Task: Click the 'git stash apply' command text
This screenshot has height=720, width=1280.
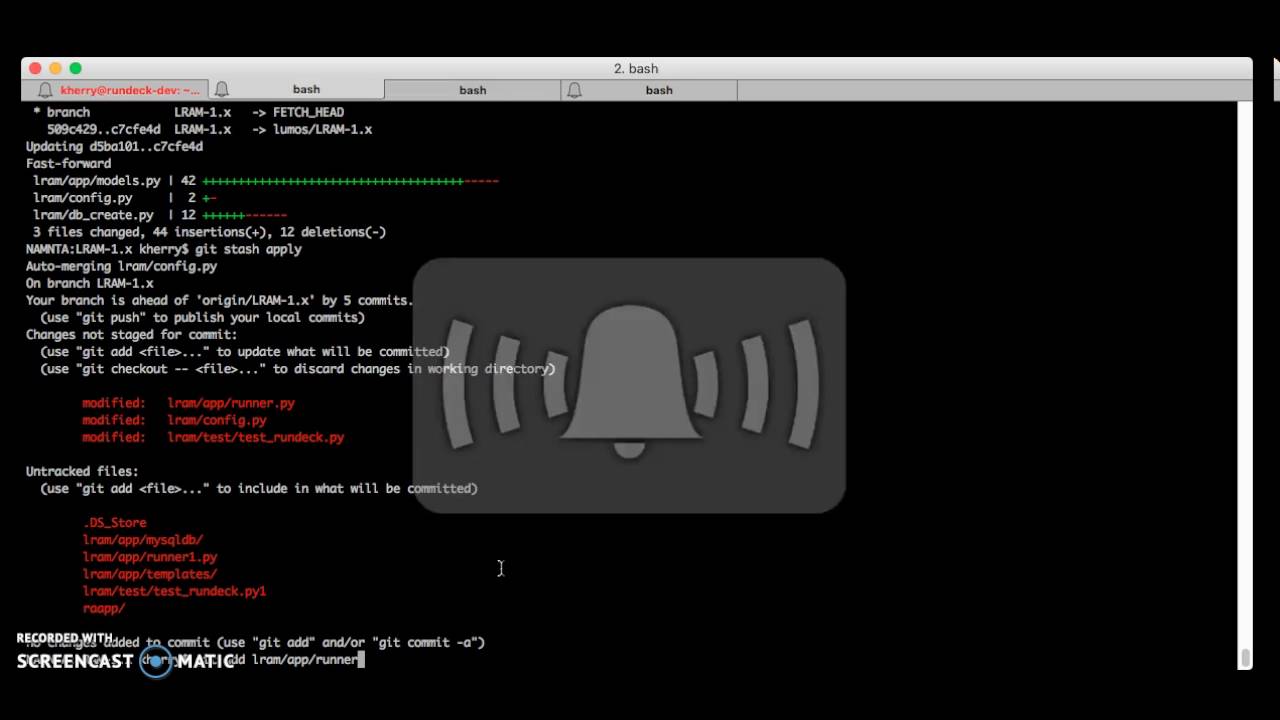Action: point(248,249)
